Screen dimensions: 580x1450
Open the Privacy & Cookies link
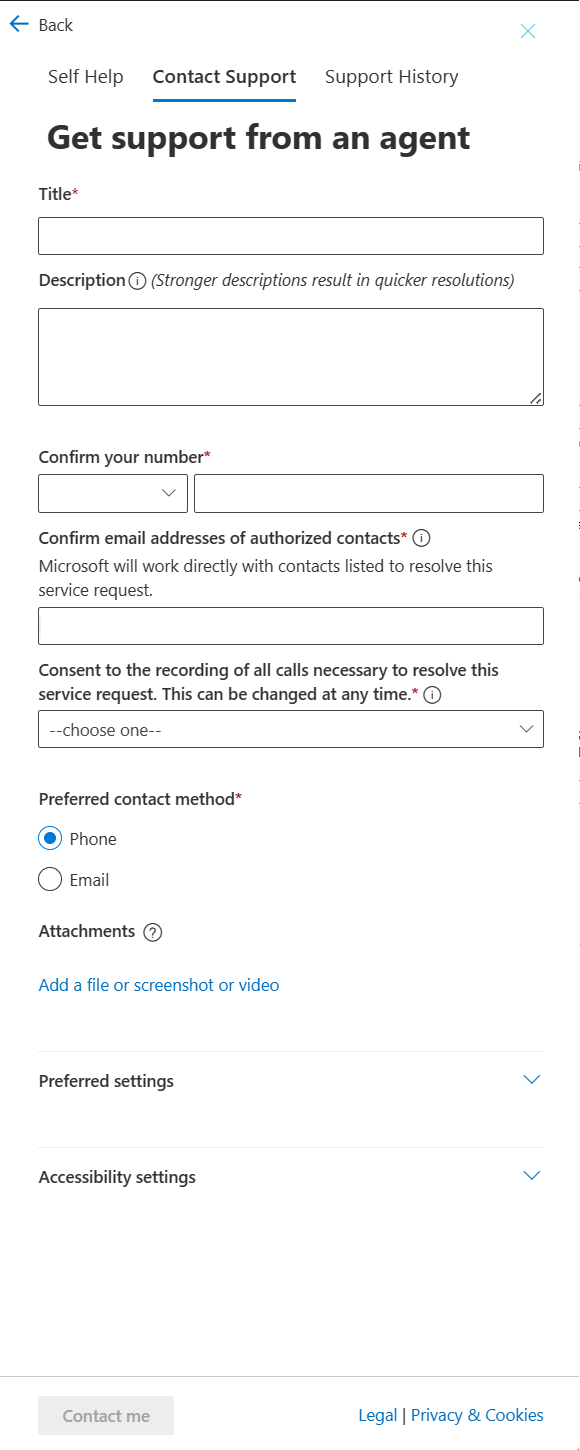click(x=477, y=1415)
